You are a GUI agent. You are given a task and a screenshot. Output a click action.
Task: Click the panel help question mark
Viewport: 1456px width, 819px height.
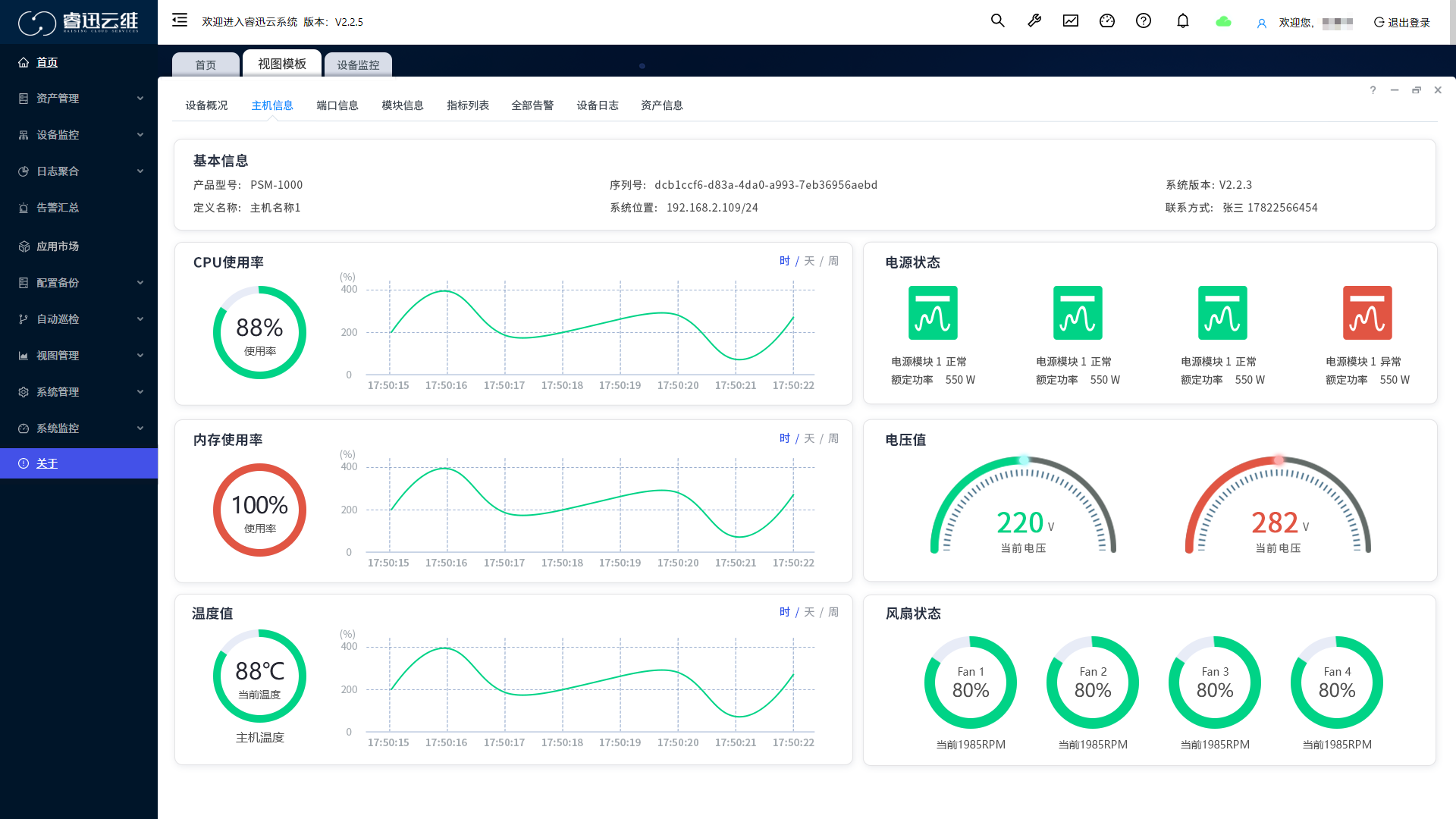[x=1373, y=90]
